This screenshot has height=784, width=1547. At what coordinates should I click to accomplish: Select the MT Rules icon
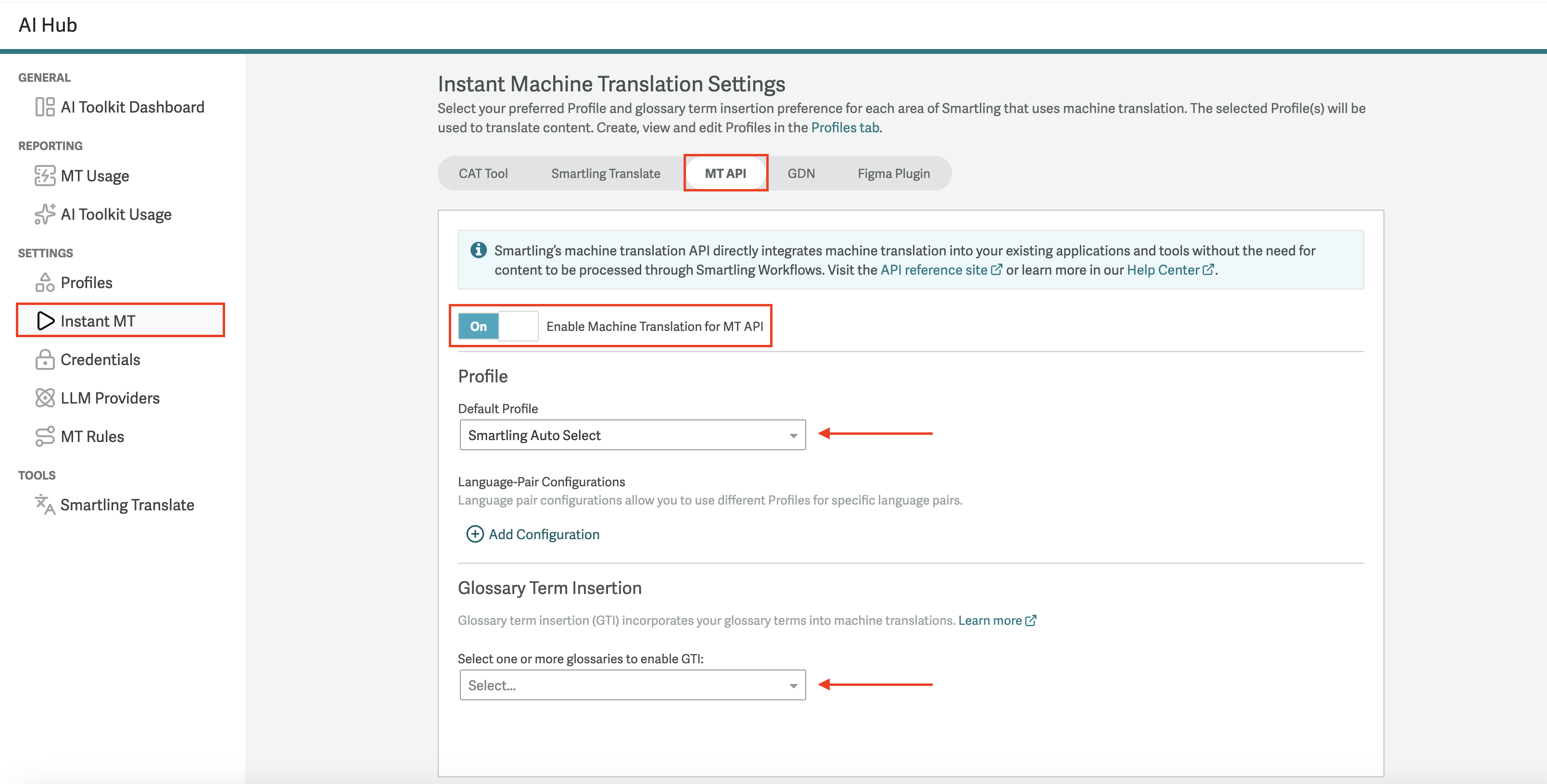pos(44,436)
